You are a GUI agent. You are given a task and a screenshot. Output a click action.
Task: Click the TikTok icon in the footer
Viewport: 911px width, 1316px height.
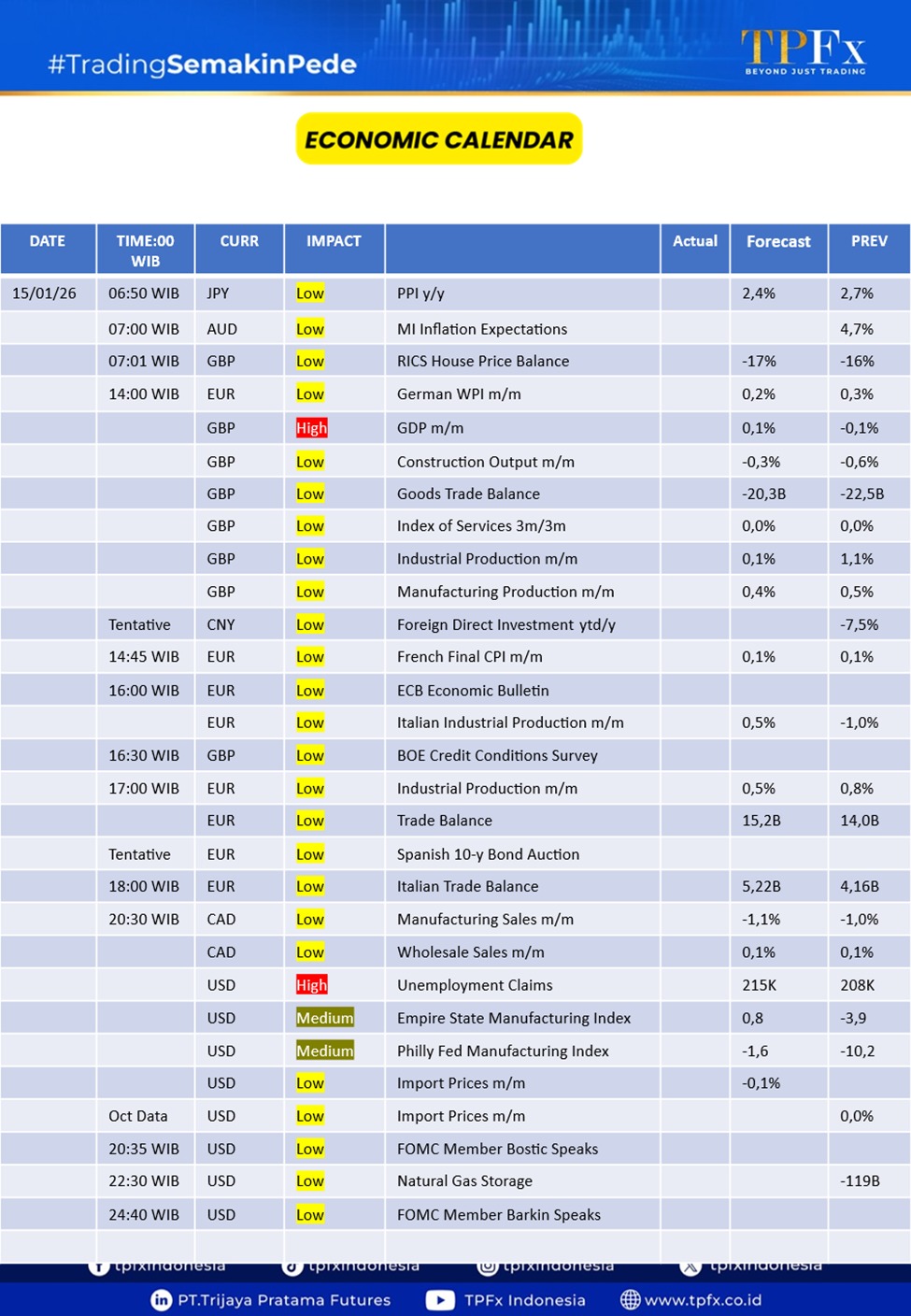[292, 1266]
